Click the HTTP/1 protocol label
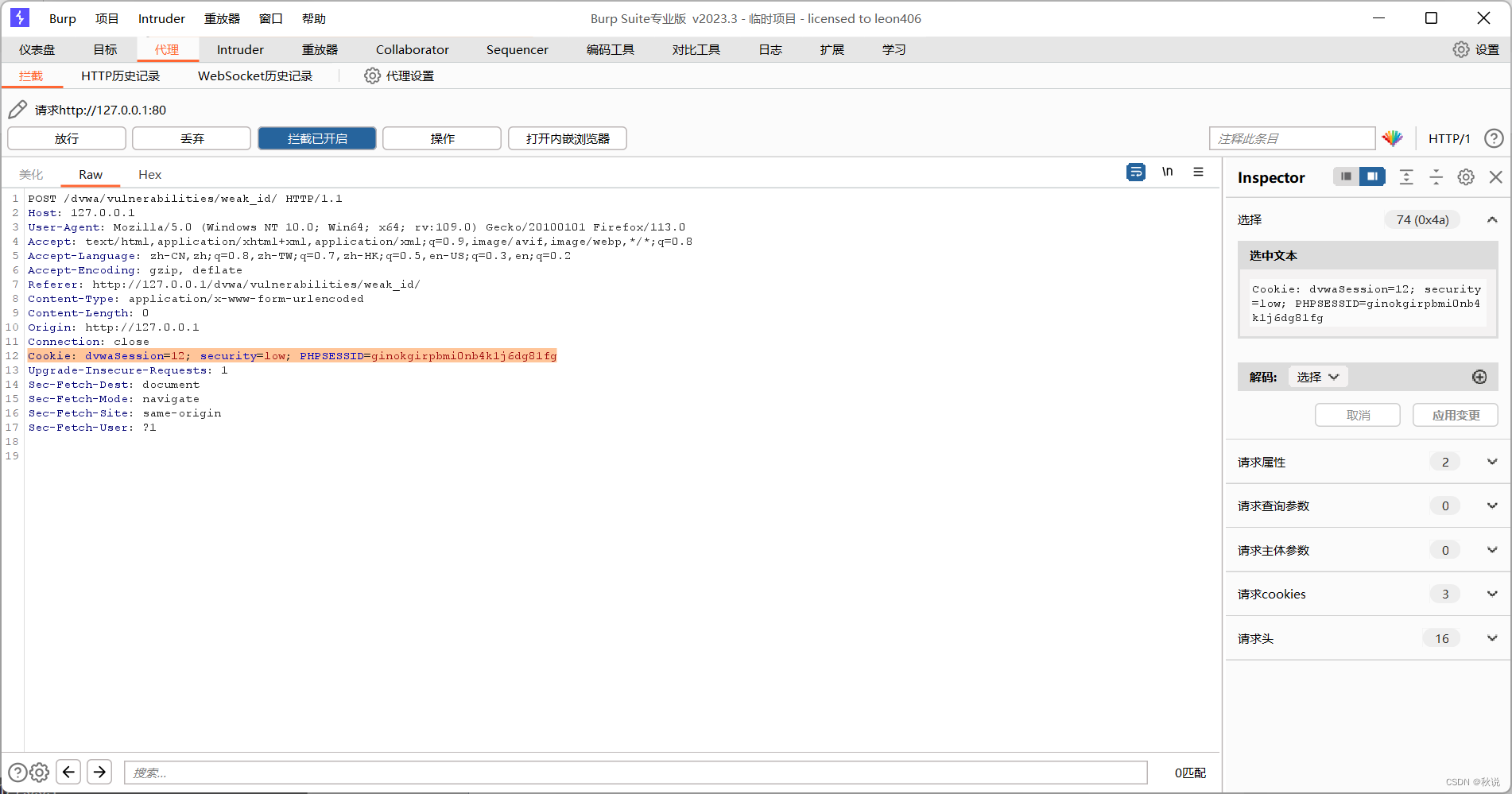Screen dimensions: 1512x794 coord(1449,138)
